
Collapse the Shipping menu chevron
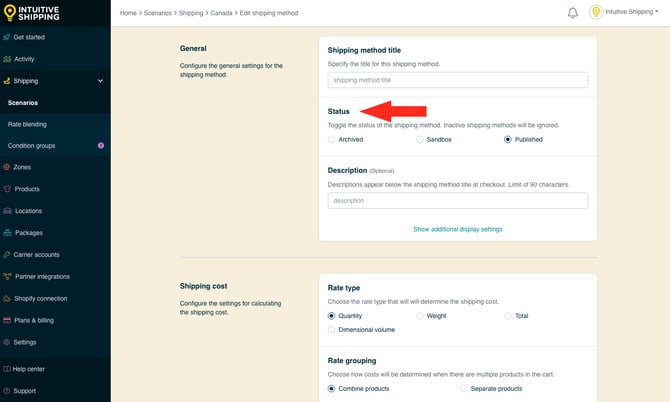tap(100, 81)
